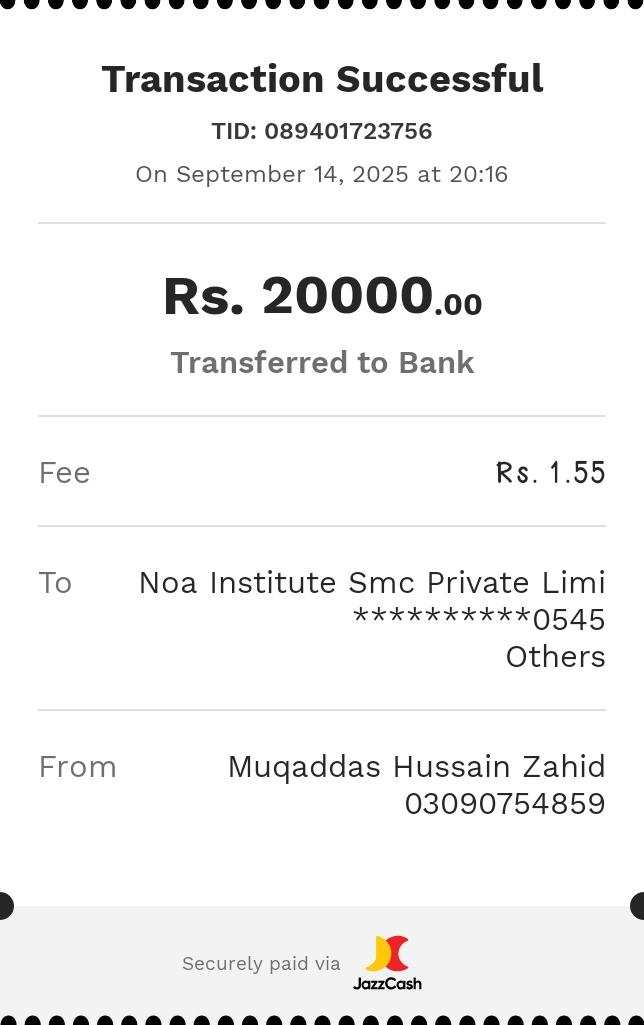Screen dimensions: 644x1025
Task: Click the To label
Action: (55, 582)
